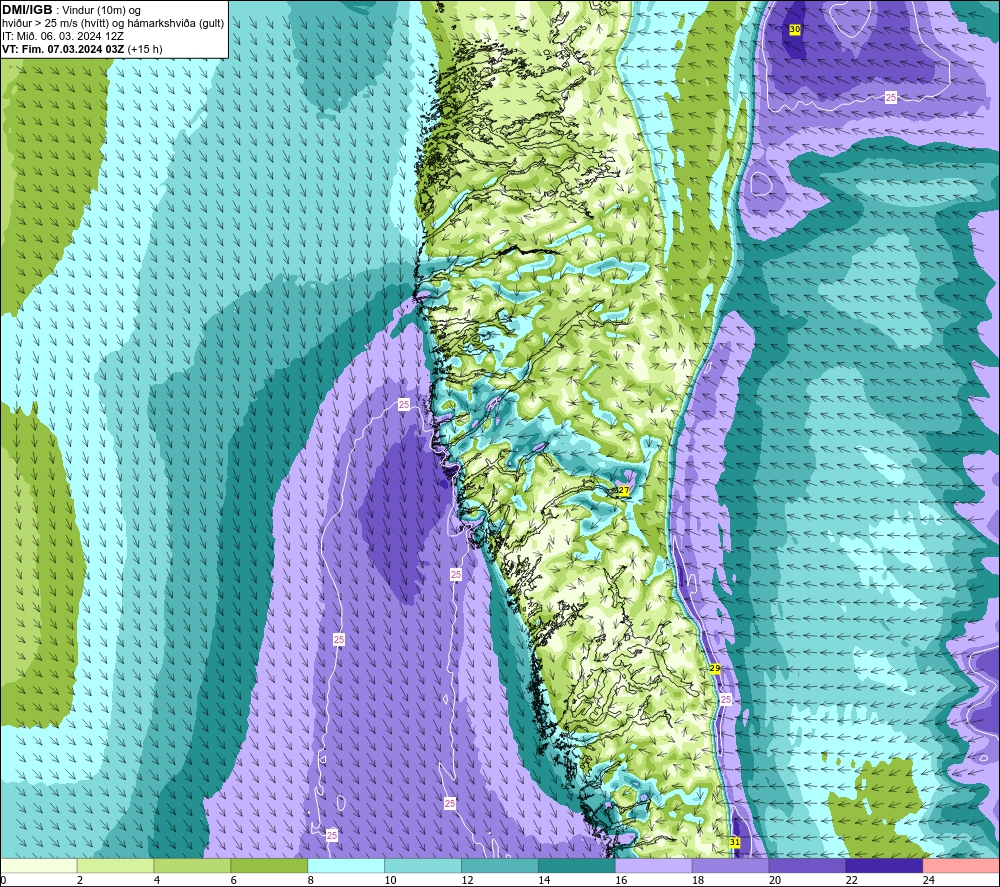Click the 'Vindur (10m) og' header text
The image size is (1000, 887).
[101, 10]
